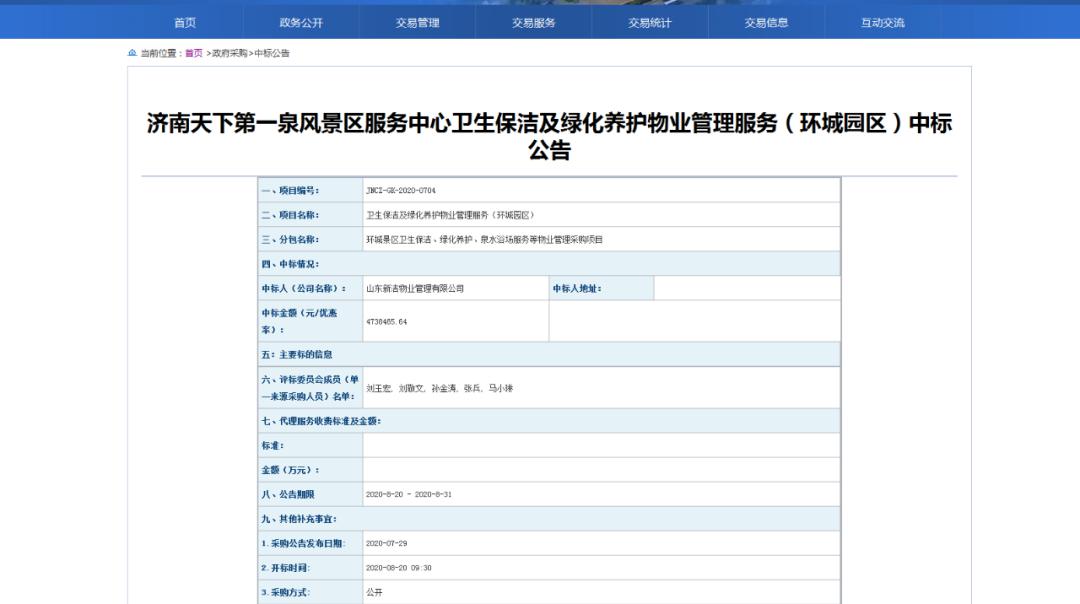Open the 首页 navigation menu item
The width and height of the screenshot is (1080, 604).
point(185,23)
